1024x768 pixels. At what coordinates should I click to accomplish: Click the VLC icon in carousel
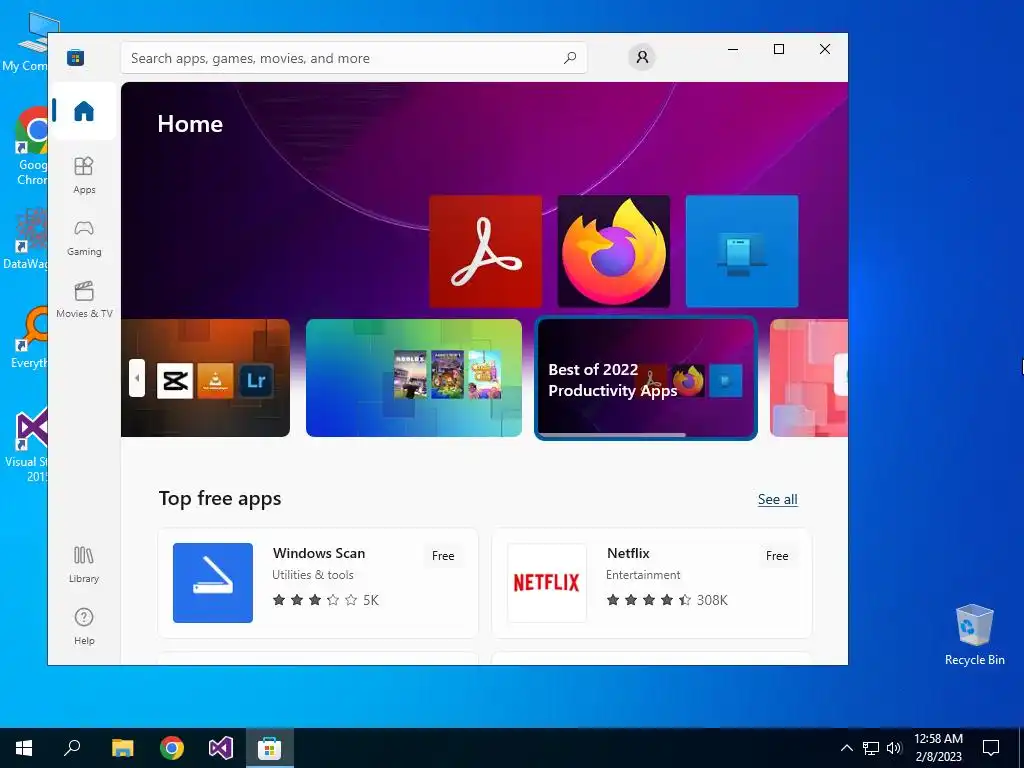click(216, 380)
